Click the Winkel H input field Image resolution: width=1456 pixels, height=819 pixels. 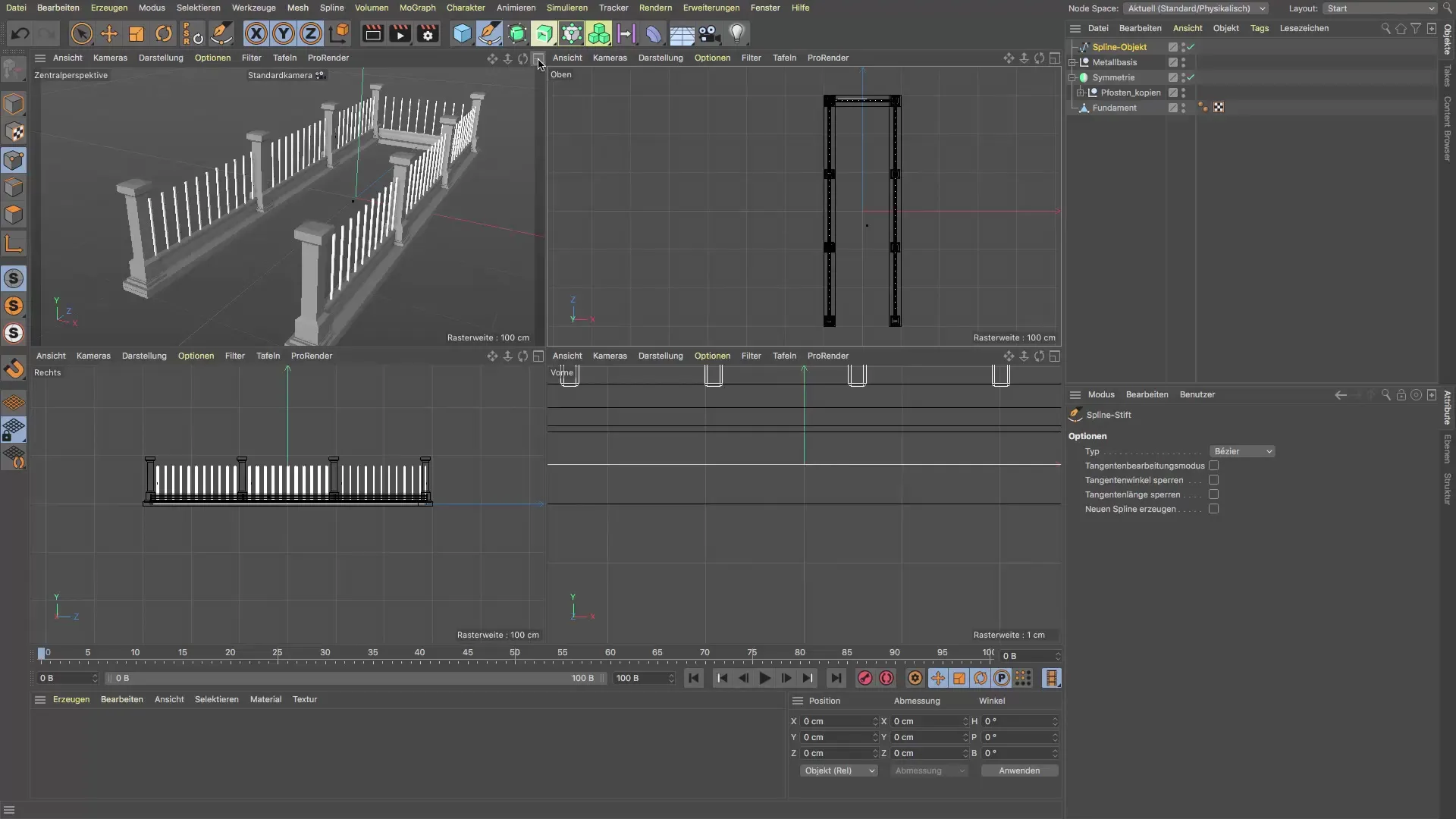1019,721
